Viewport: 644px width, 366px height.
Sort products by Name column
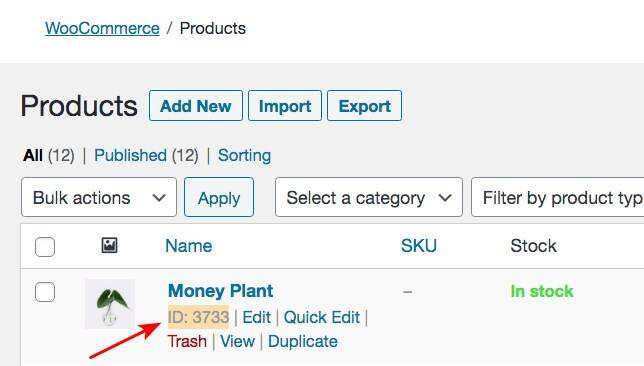click(x=189, y=246)
